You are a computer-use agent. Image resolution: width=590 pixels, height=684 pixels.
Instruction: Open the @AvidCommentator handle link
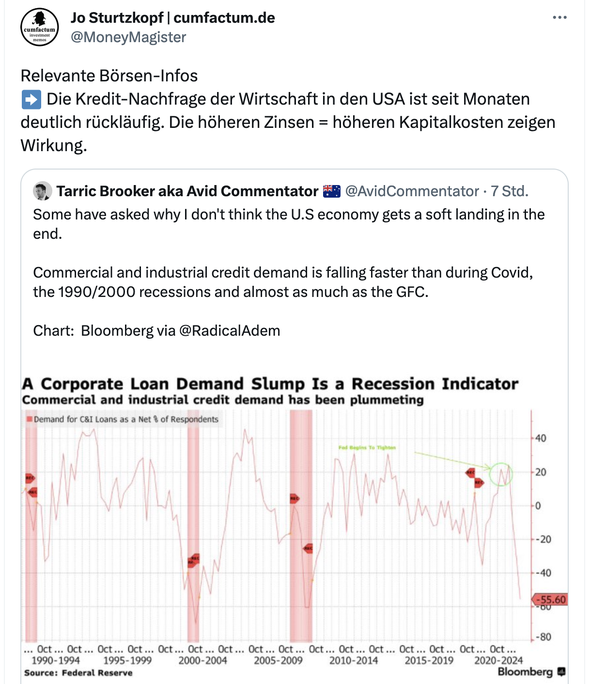(x=412, y=191)
